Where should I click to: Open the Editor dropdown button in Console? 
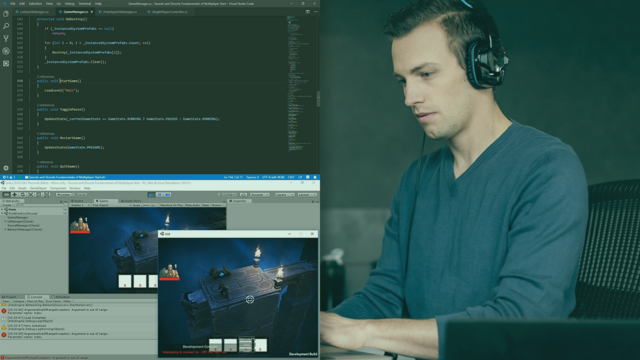click(x=67, y=301)
